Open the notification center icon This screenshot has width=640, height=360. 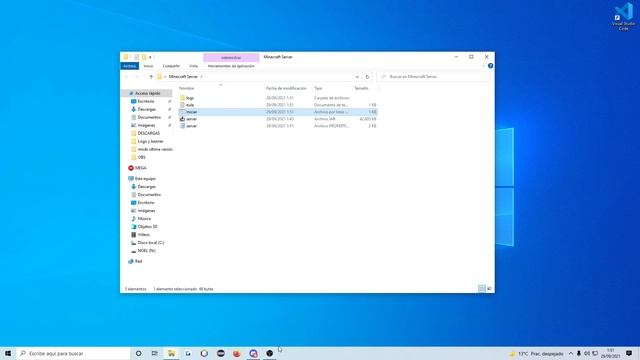[629, 353]
